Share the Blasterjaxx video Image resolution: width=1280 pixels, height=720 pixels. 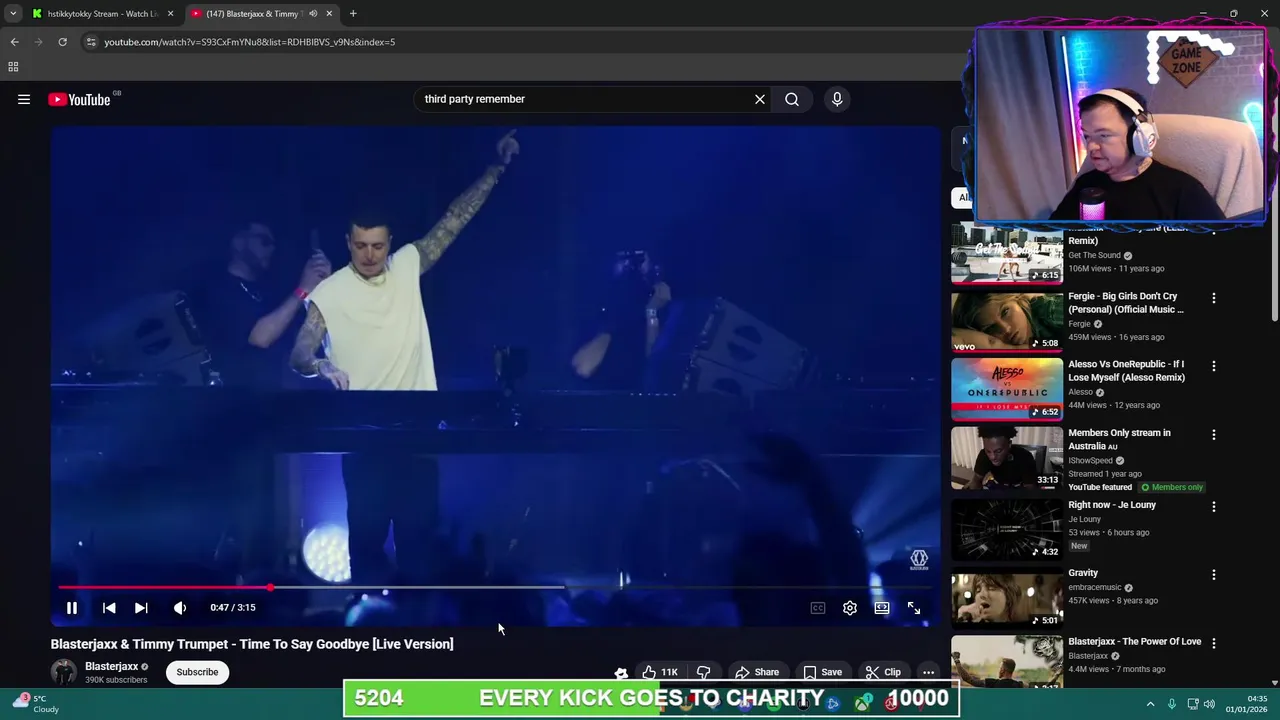click(x=757, y=672)
